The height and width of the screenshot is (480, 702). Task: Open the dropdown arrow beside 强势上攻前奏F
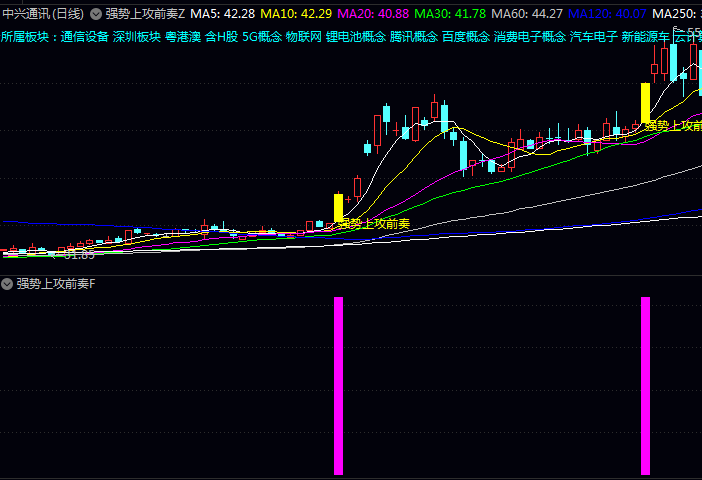[7, 284]
